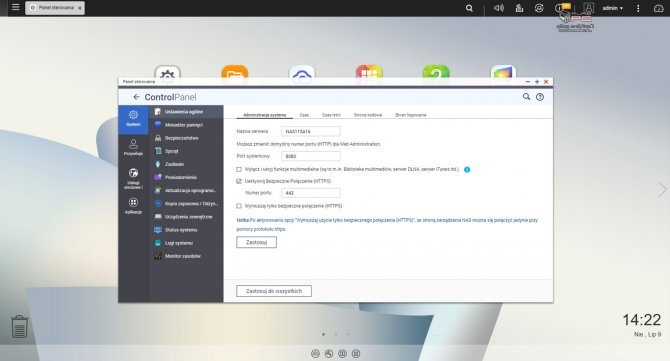Open the main hamburger menu

pos(15,7)
